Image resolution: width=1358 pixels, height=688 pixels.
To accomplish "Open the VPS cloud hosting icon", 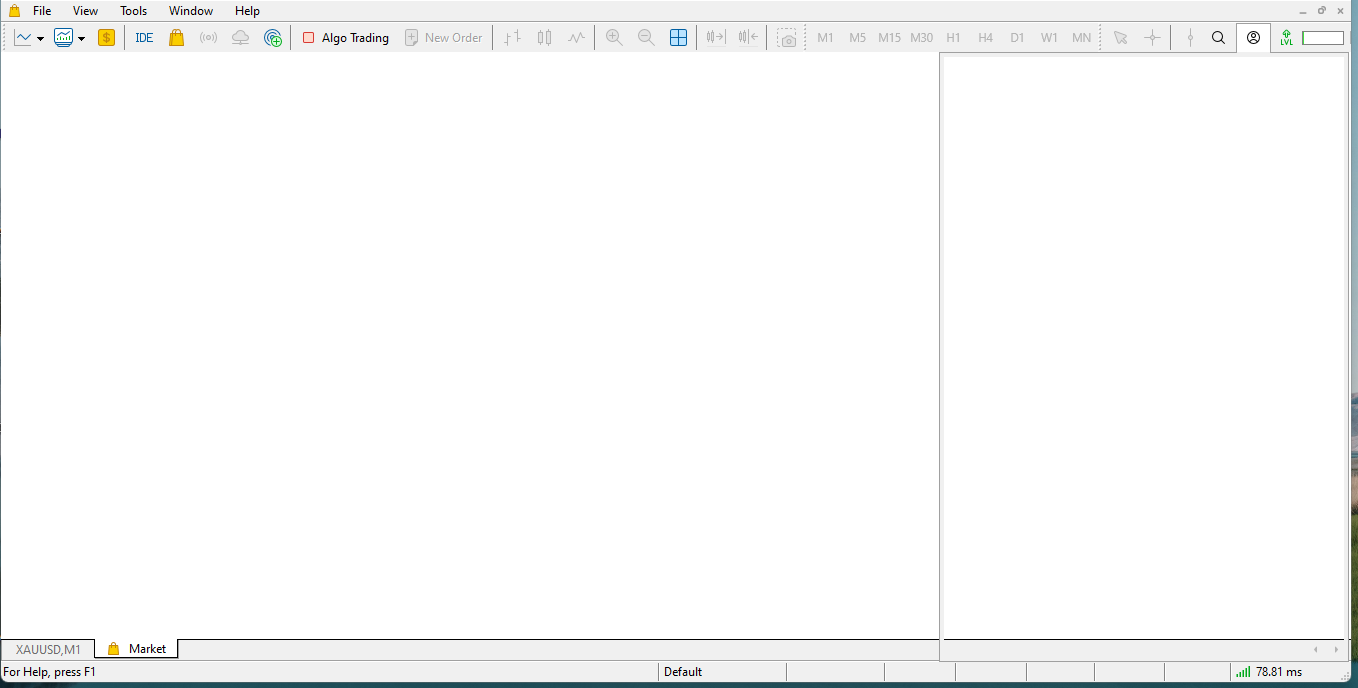I will (x=240, y=38).
